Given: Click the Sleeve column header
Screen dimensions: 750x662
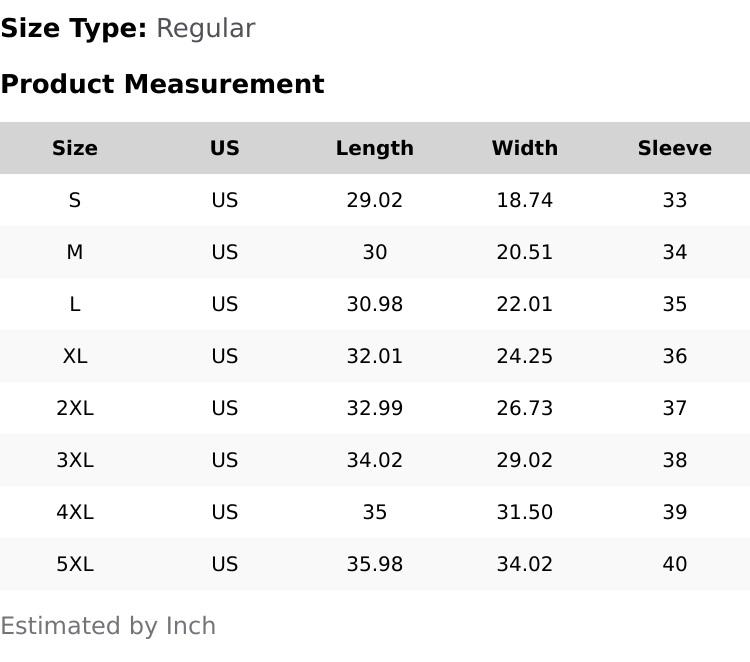Looking at the screenshot, I should pos(674,148).
